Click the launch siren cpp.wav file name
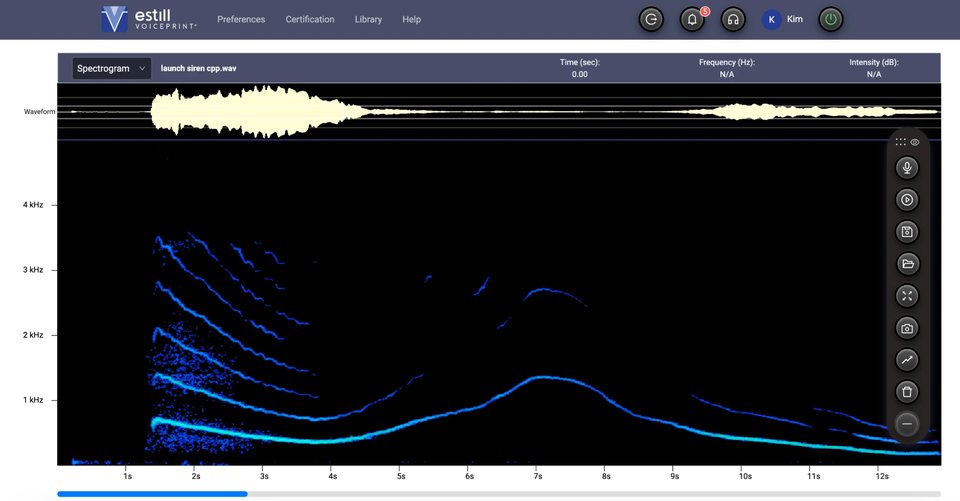This screenshot has width=960, height=501. coord(198,69)
